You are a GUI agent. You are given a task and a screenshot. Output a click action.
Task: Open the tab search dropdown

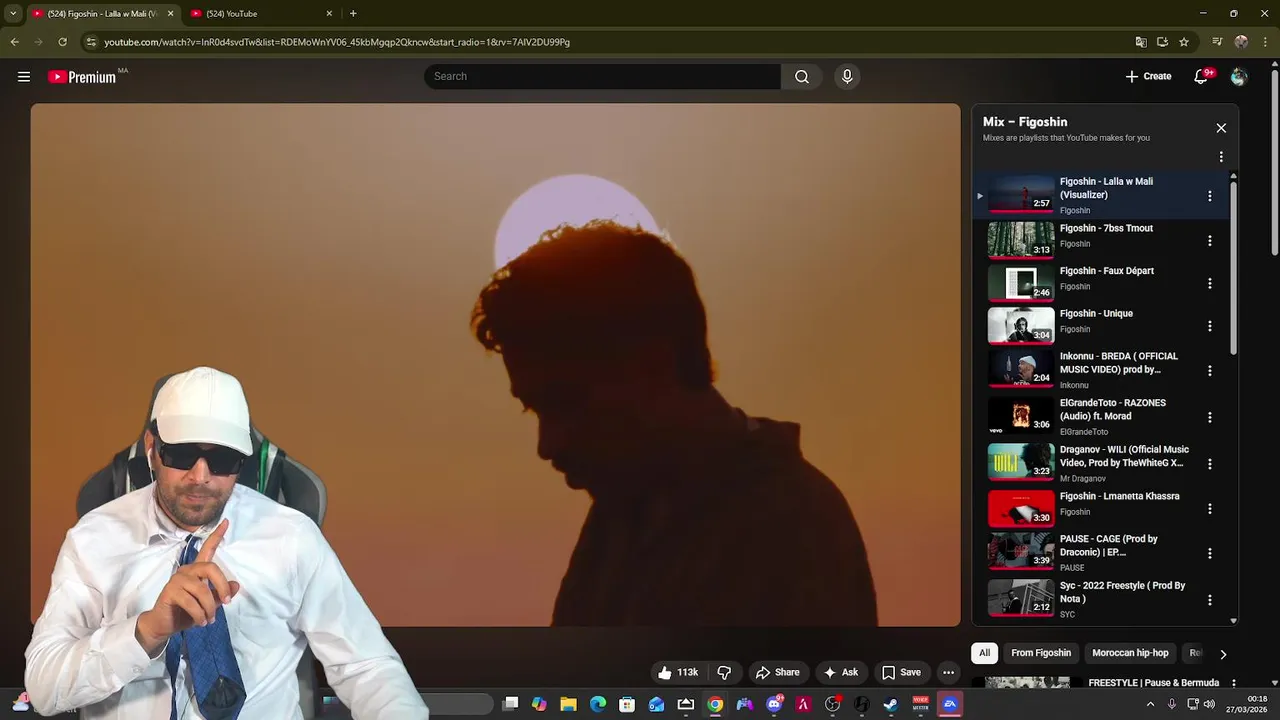click(13, 14)
